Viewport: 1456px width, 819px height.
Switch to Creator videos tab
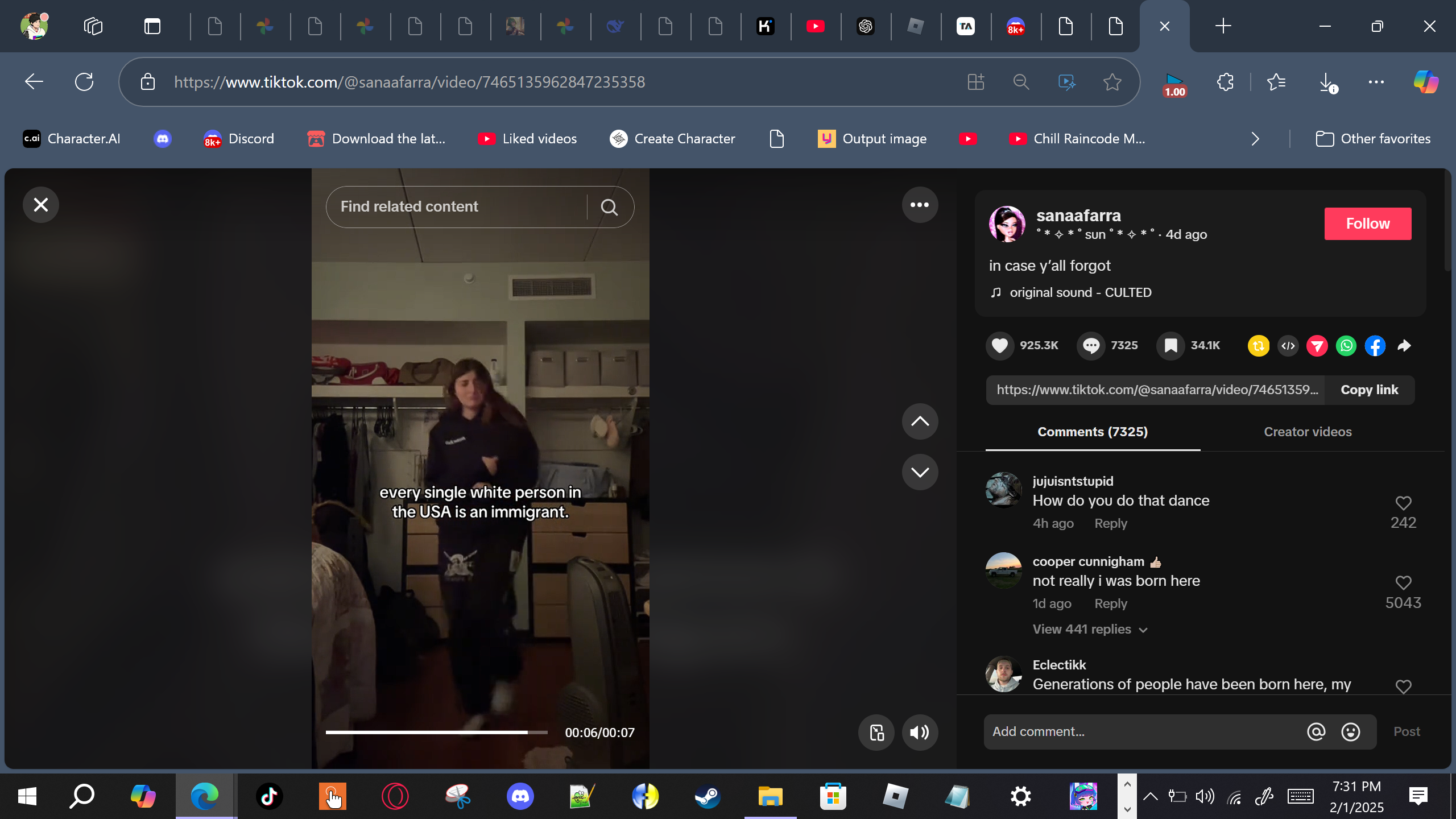tap(1307, 432)
